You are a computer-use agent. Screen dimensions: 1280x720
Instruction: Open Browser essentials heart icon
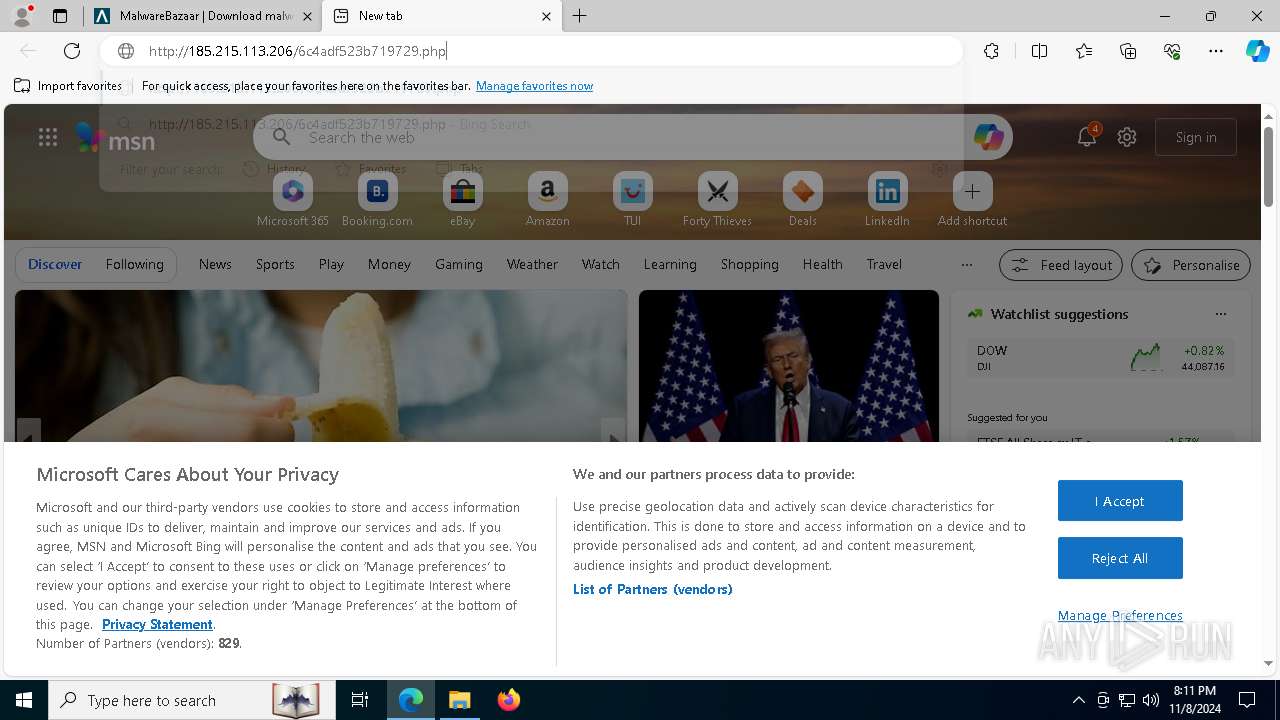[1172, 51]
